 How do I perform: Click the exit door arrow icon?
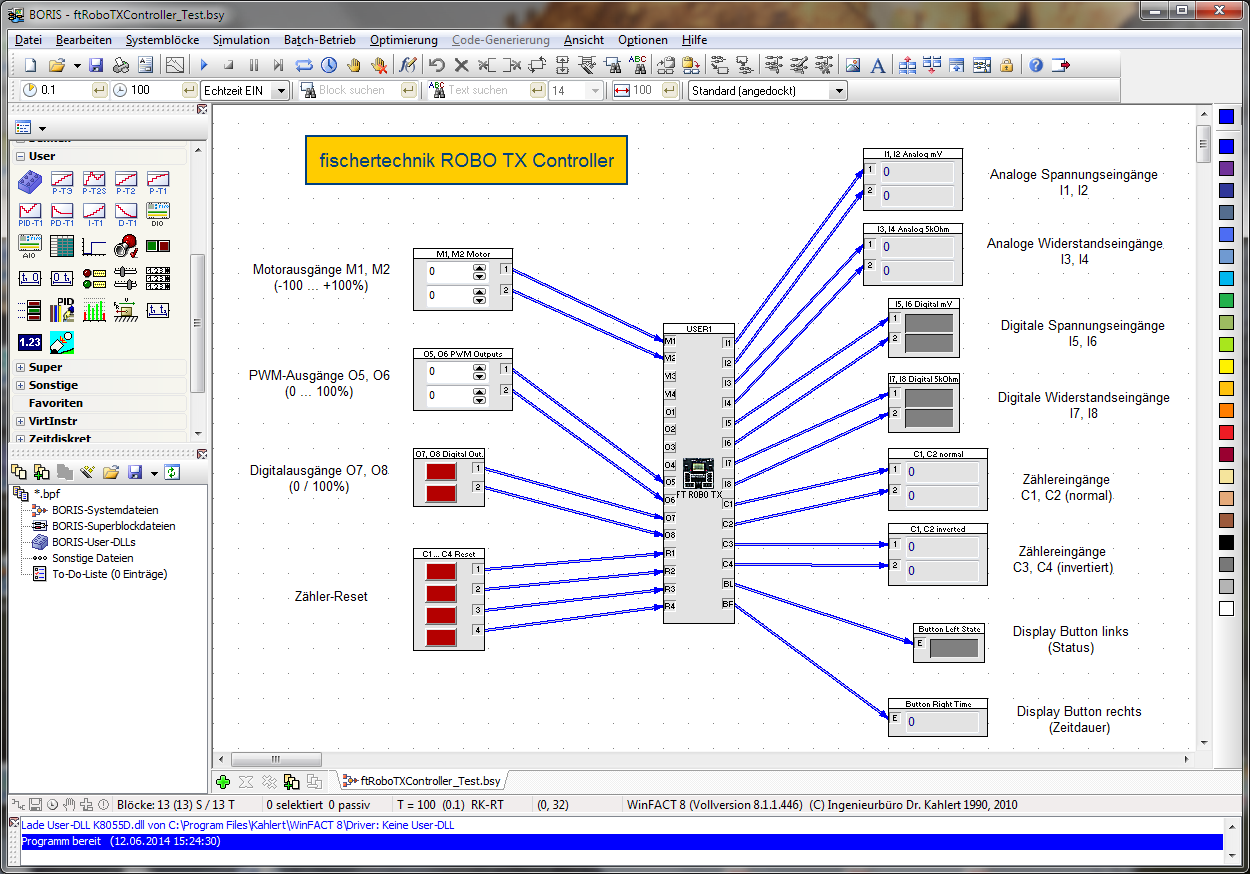click(1061, 65)
